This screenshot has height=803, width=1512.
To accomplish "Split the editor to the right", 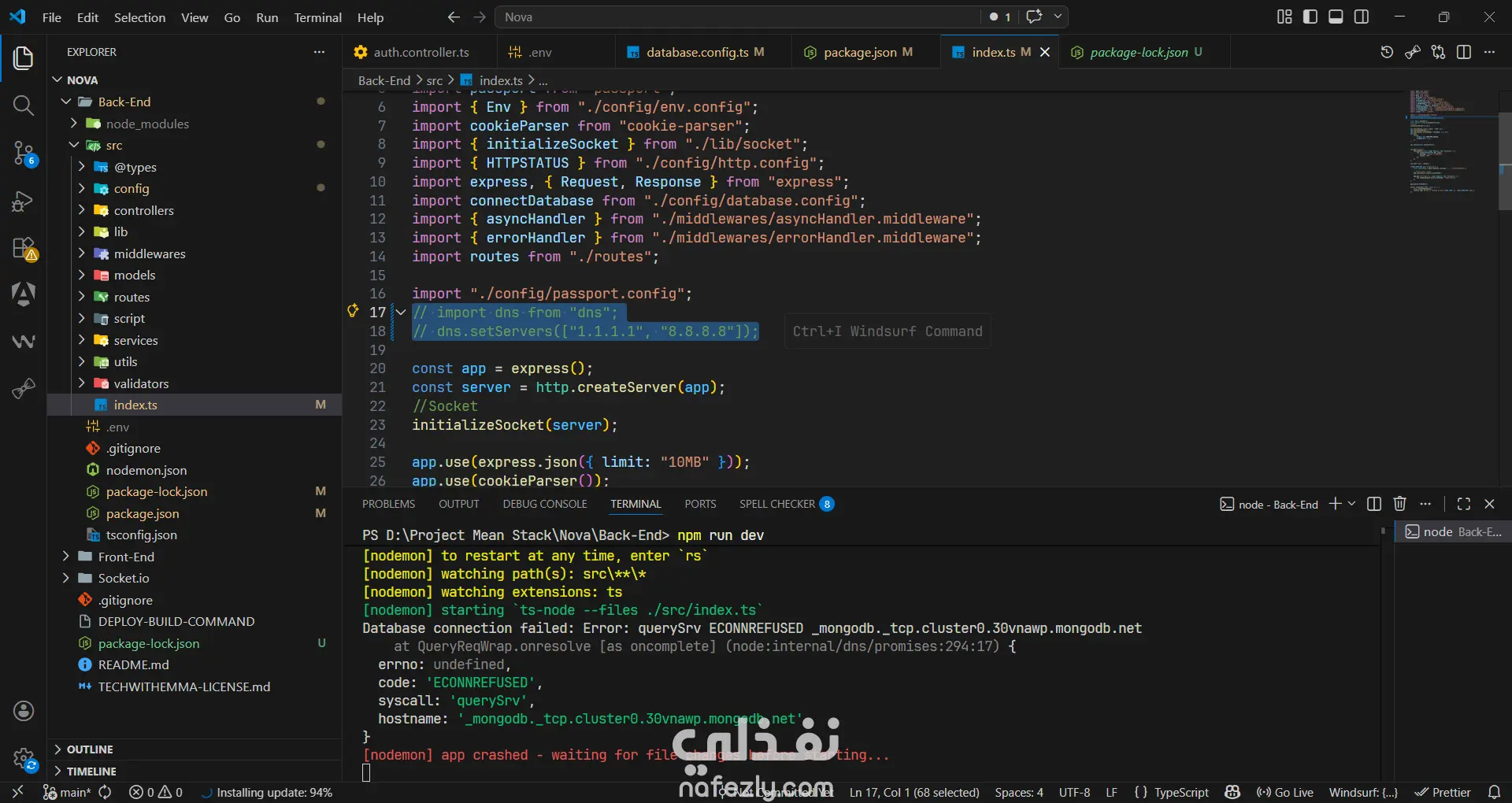I will [x=1464, y=52].
